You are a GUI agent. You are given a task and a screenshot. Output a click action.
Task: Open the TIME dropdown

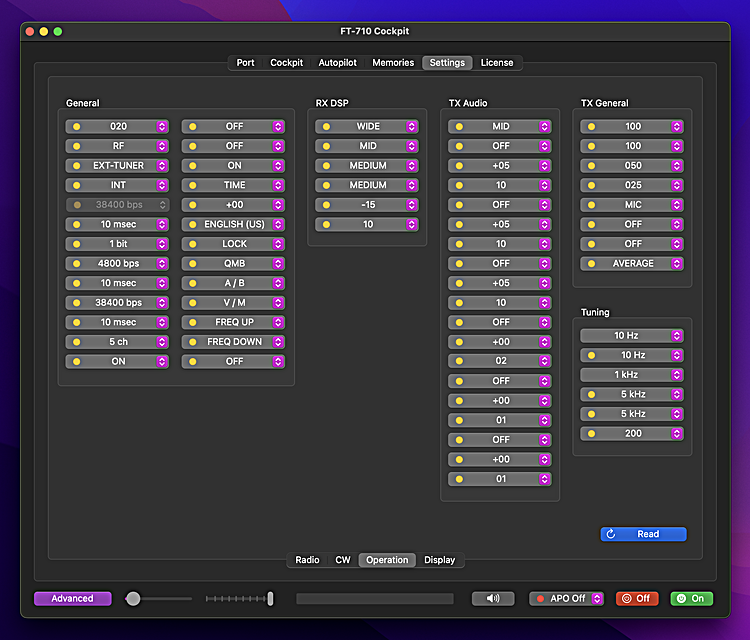[x=233, y=185]
